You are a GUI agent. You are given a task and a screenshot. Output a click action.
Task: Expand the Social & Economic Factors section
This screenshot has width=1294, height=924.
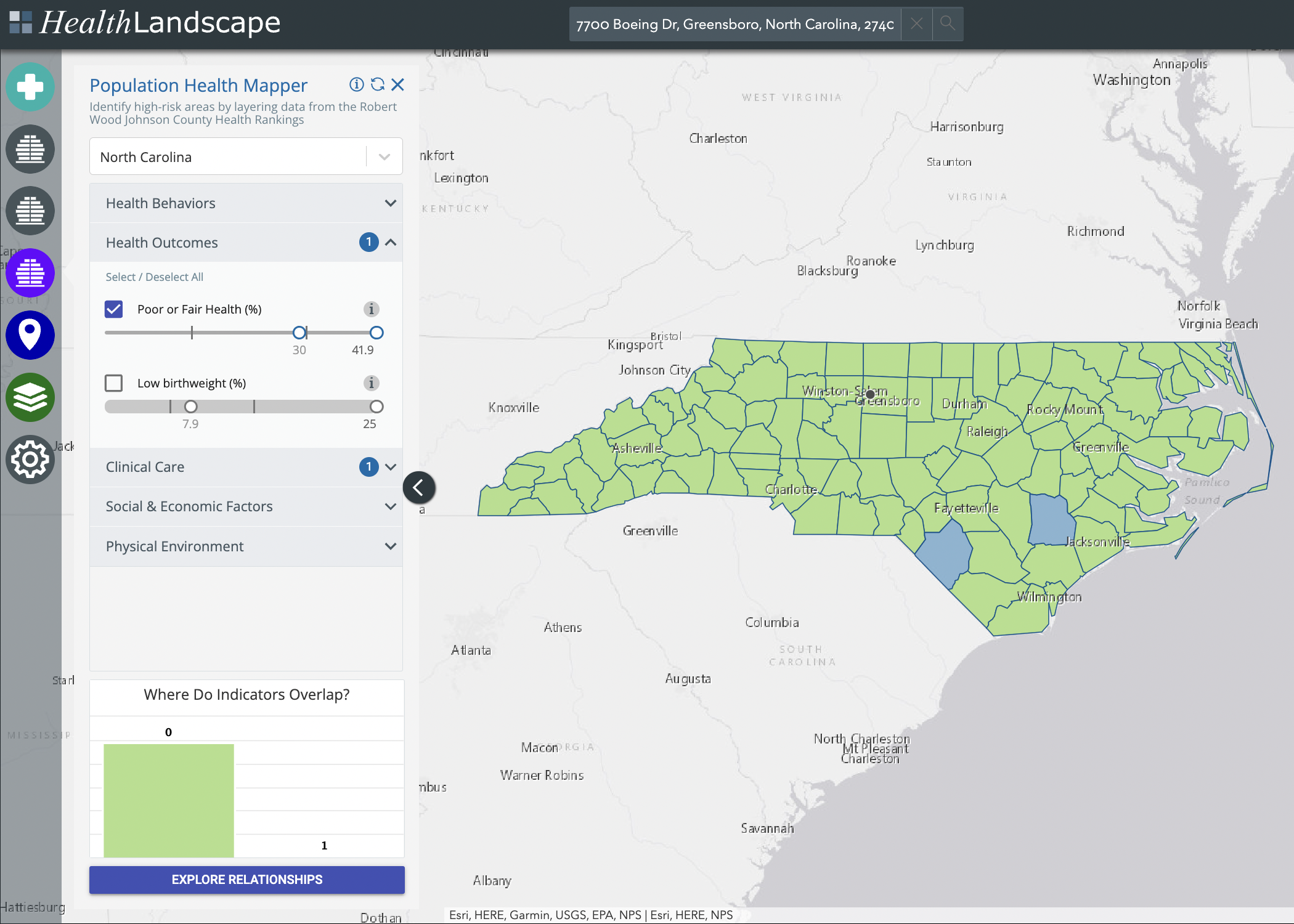[246, 506]
